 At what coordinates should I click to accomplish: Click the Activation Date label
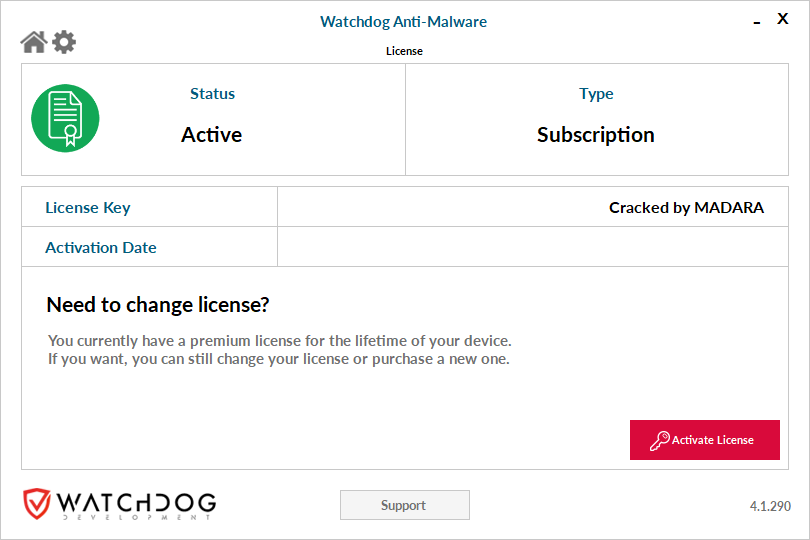(x=101, y=248)
